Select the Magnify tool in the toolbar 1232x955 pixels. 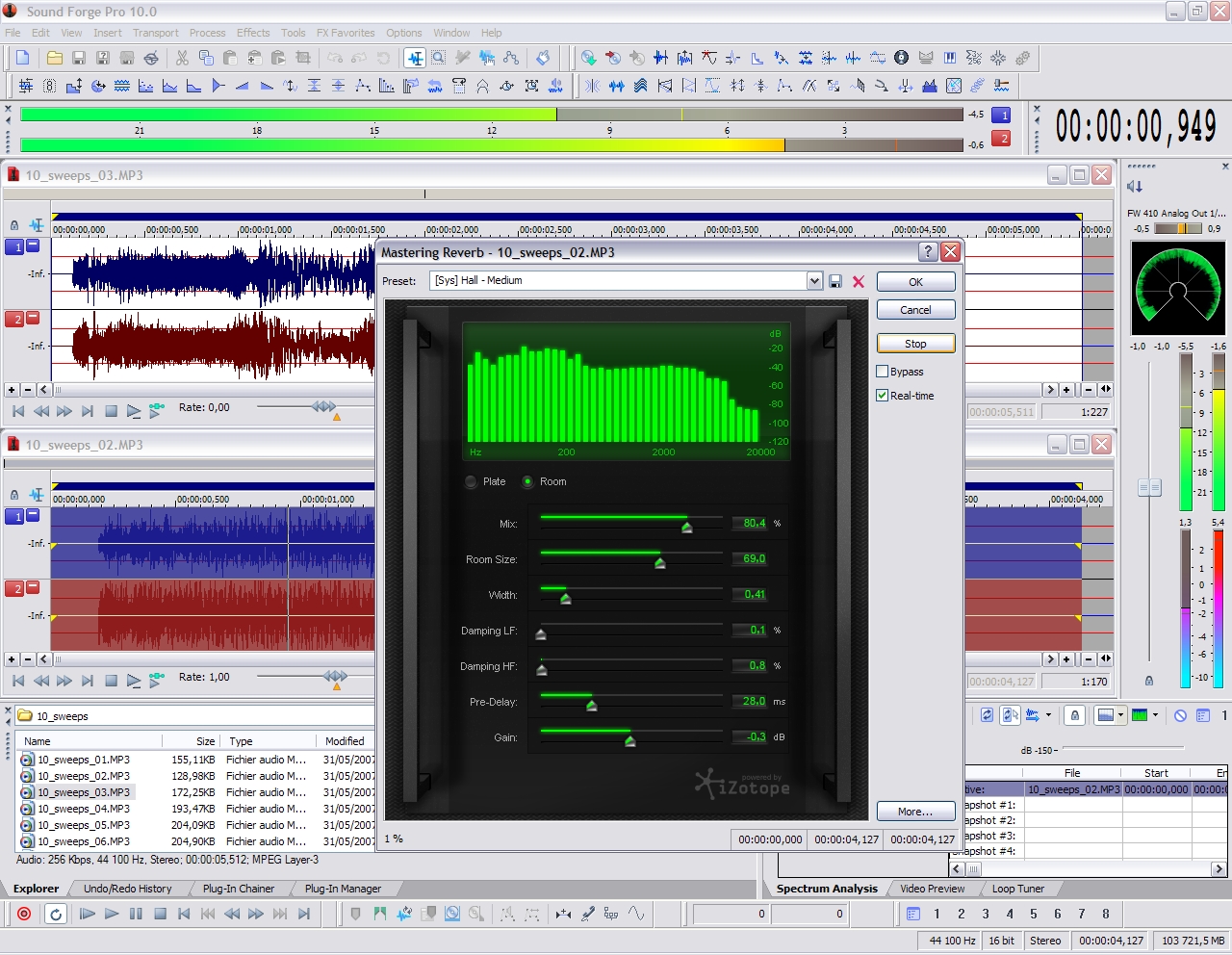438,58
